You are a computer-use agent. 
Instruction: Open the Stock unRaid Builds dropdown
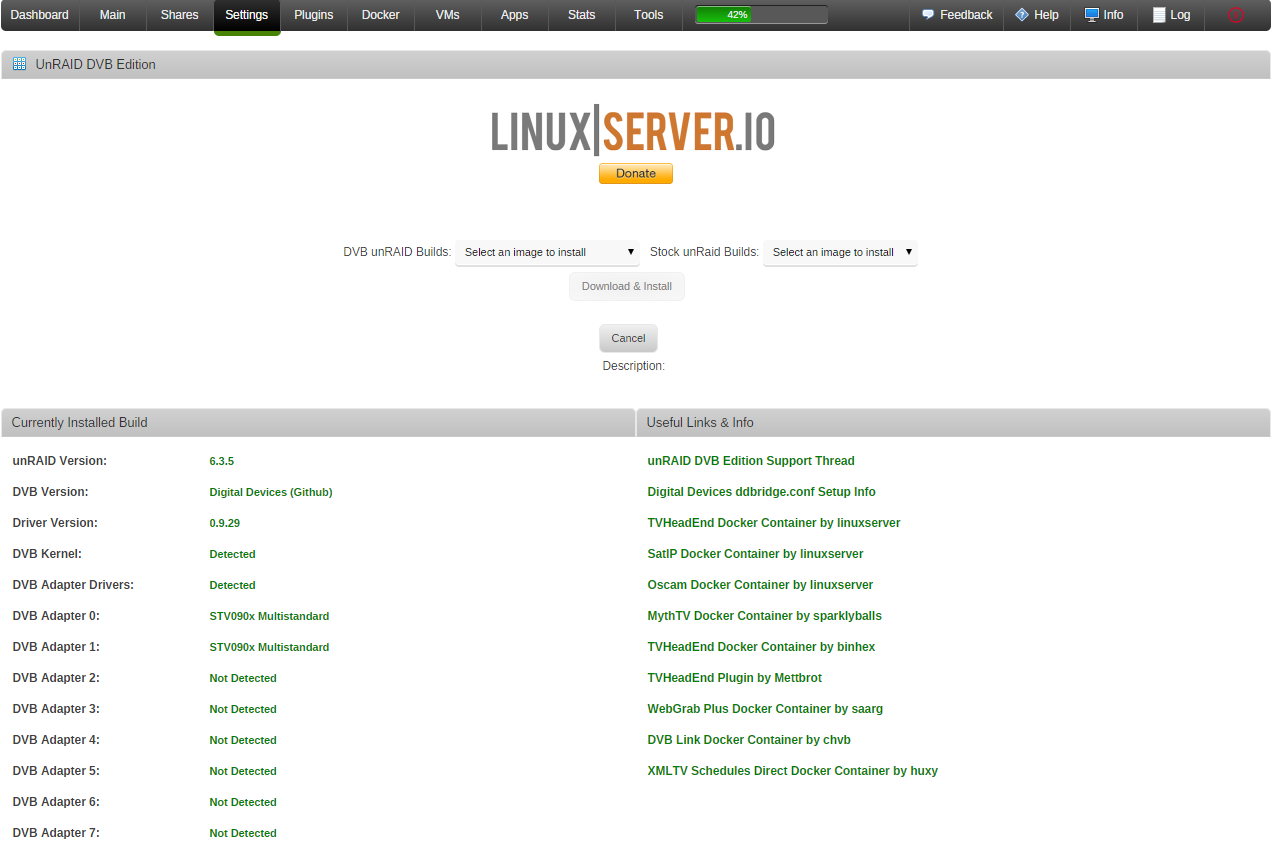(x=840, y=252)
